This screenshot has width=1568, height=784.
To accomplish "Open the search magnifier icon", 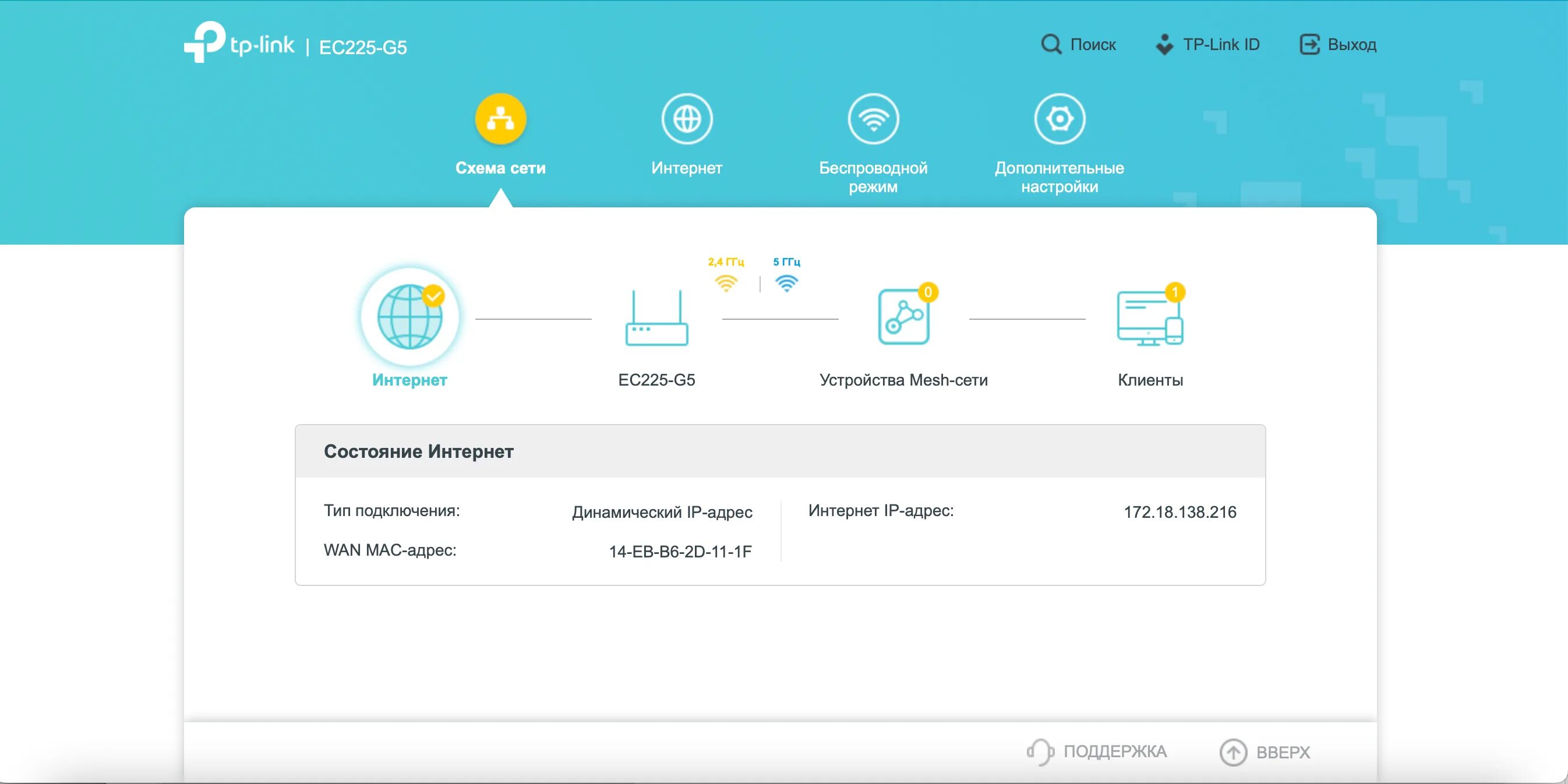I will [1051, 44].
